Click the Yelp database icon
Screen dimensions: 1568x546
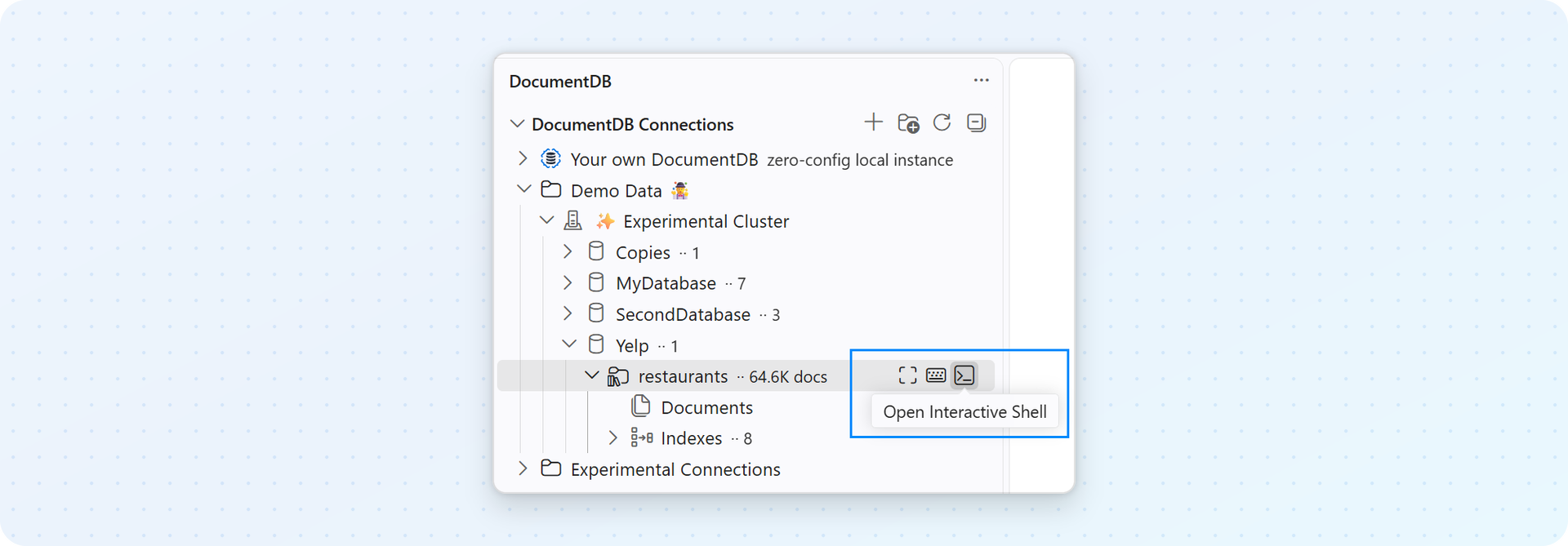(596, 344)
